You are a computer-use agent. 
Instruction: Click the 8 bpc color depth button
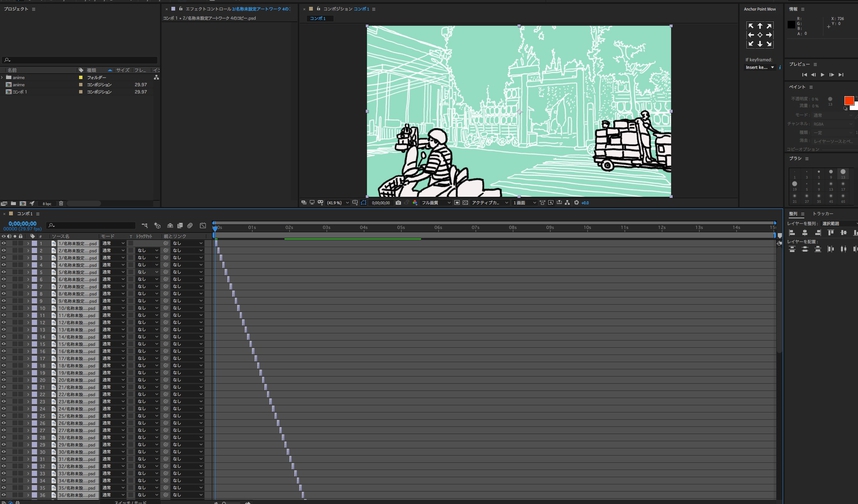click(46, 203)
